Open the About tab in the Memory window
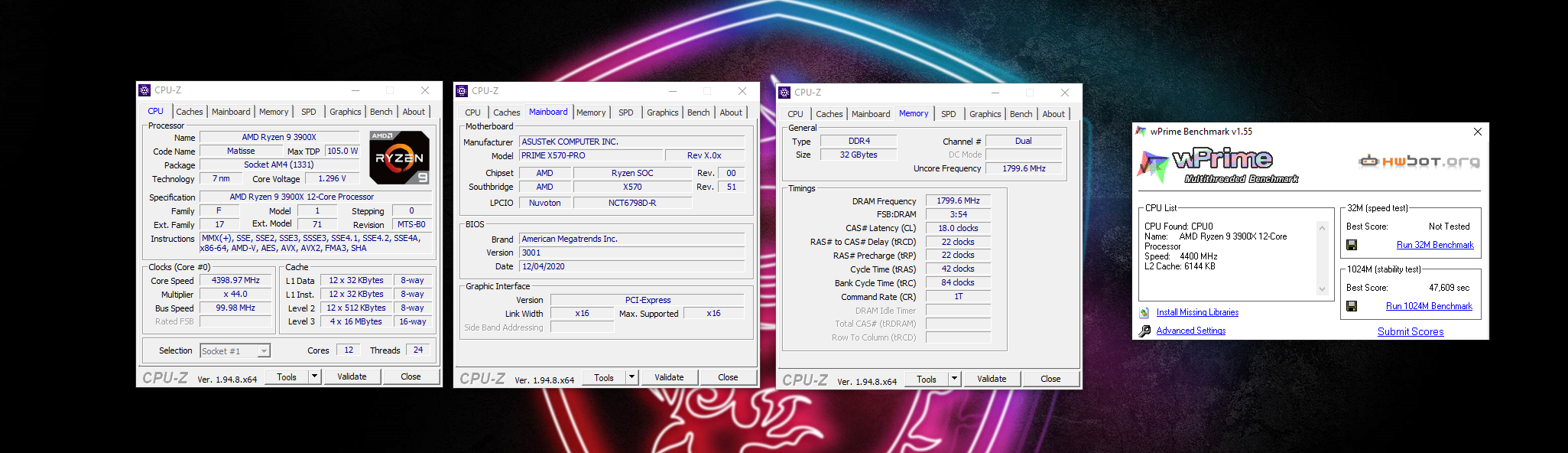Image resolution: width=1568 pixels, height=453 pixels. pyautogui.click(x=1053, y=114)
